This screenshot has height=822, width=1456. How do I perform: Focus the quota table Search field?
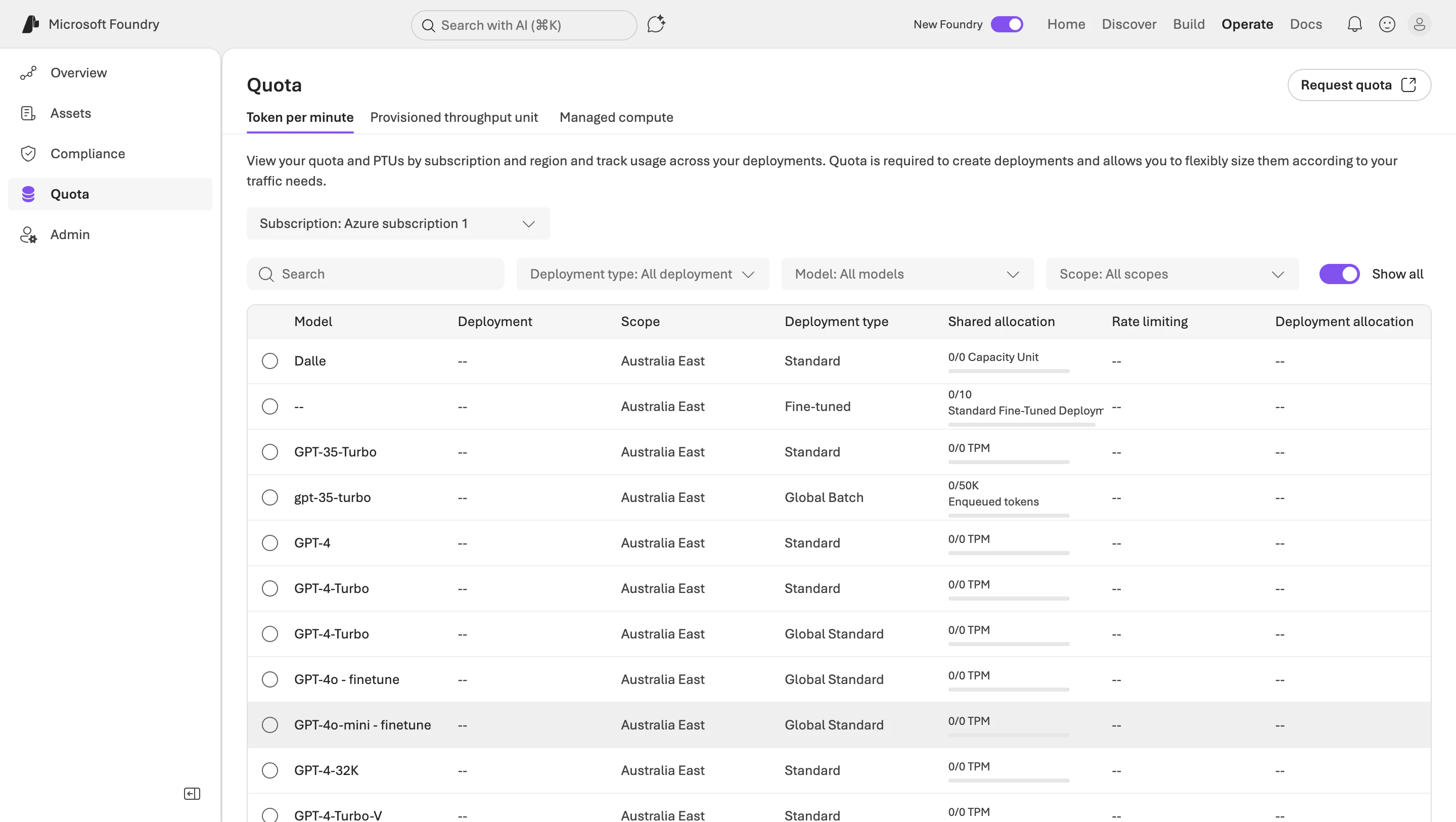(375, 274)
